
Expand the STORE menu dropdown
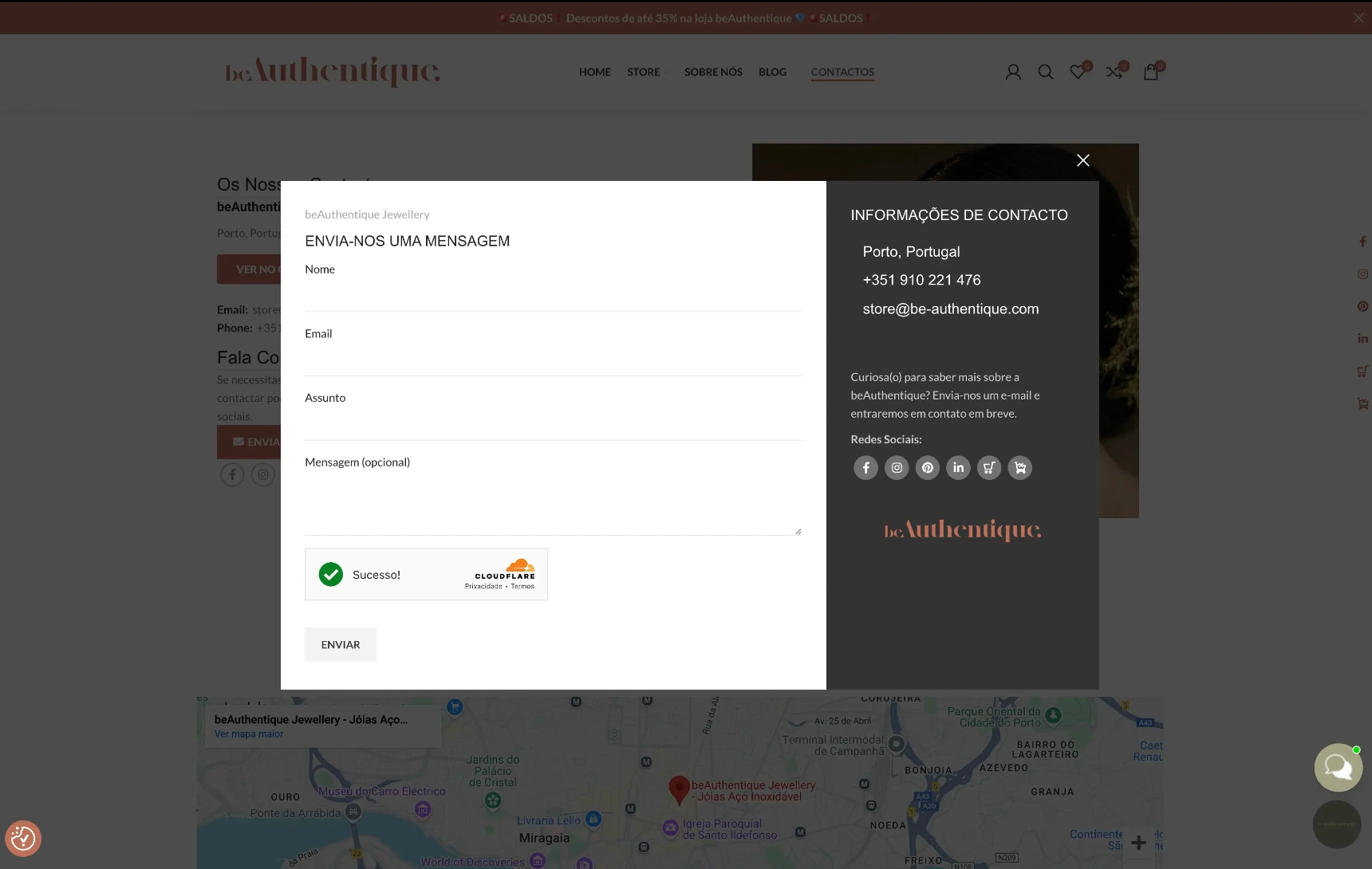pos(647,73)
